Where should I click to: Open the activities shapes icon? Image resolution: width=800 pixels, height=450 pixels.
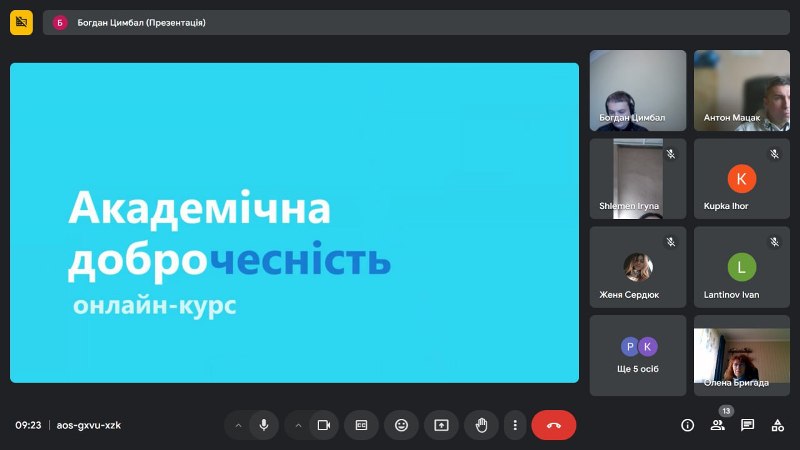click(x=778, y=425)
